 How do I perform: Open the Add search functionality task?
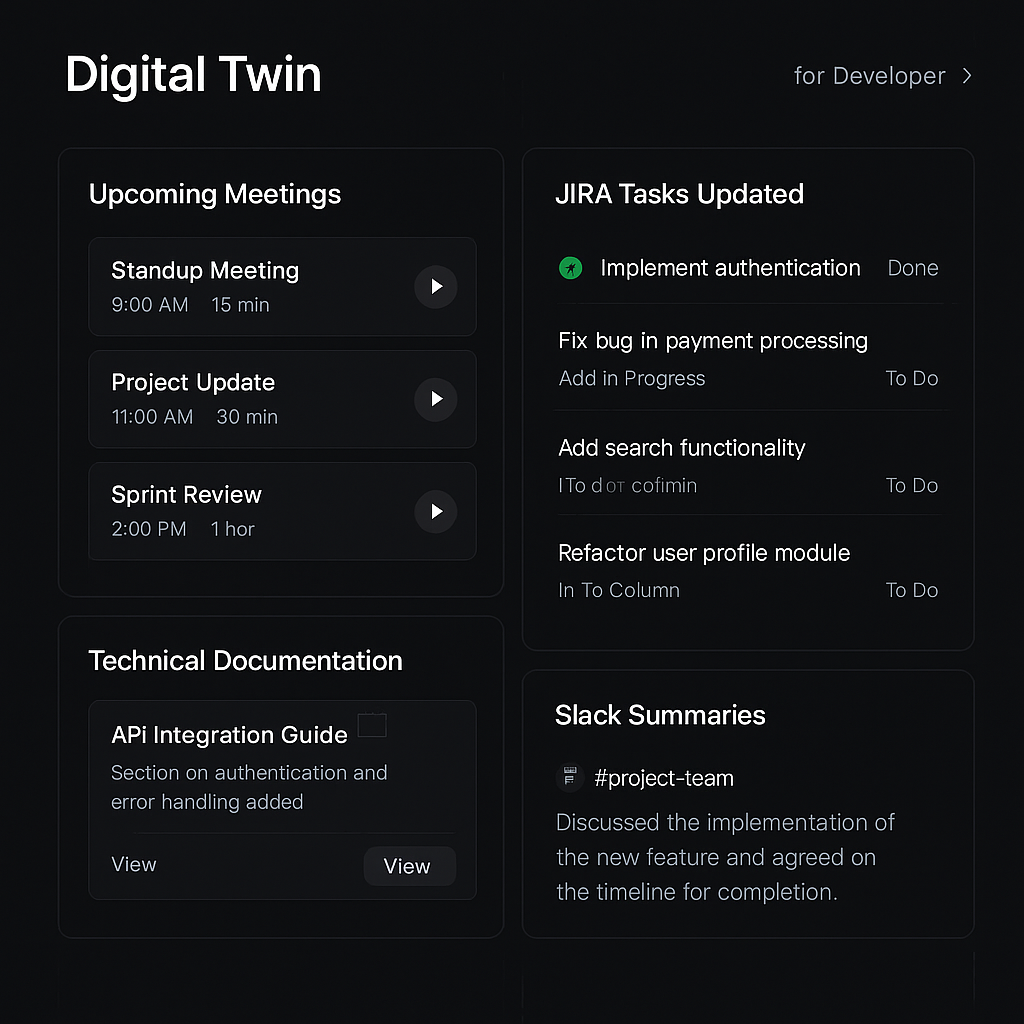click(681, 448)
